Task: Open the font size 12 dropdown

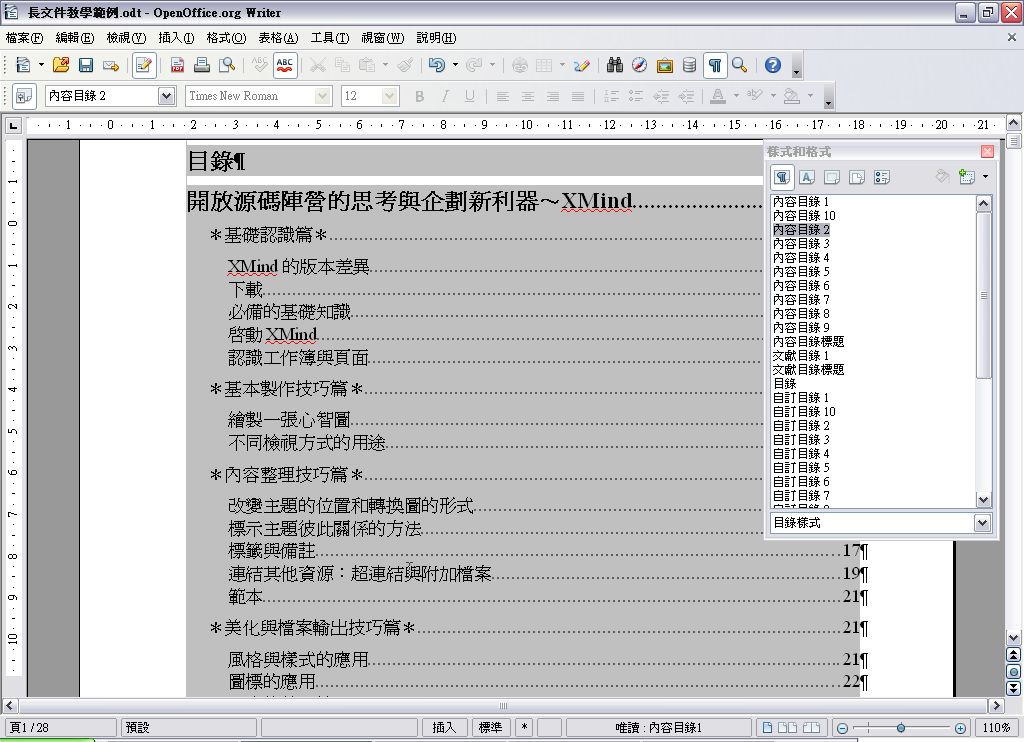Action: click(390, 96)
